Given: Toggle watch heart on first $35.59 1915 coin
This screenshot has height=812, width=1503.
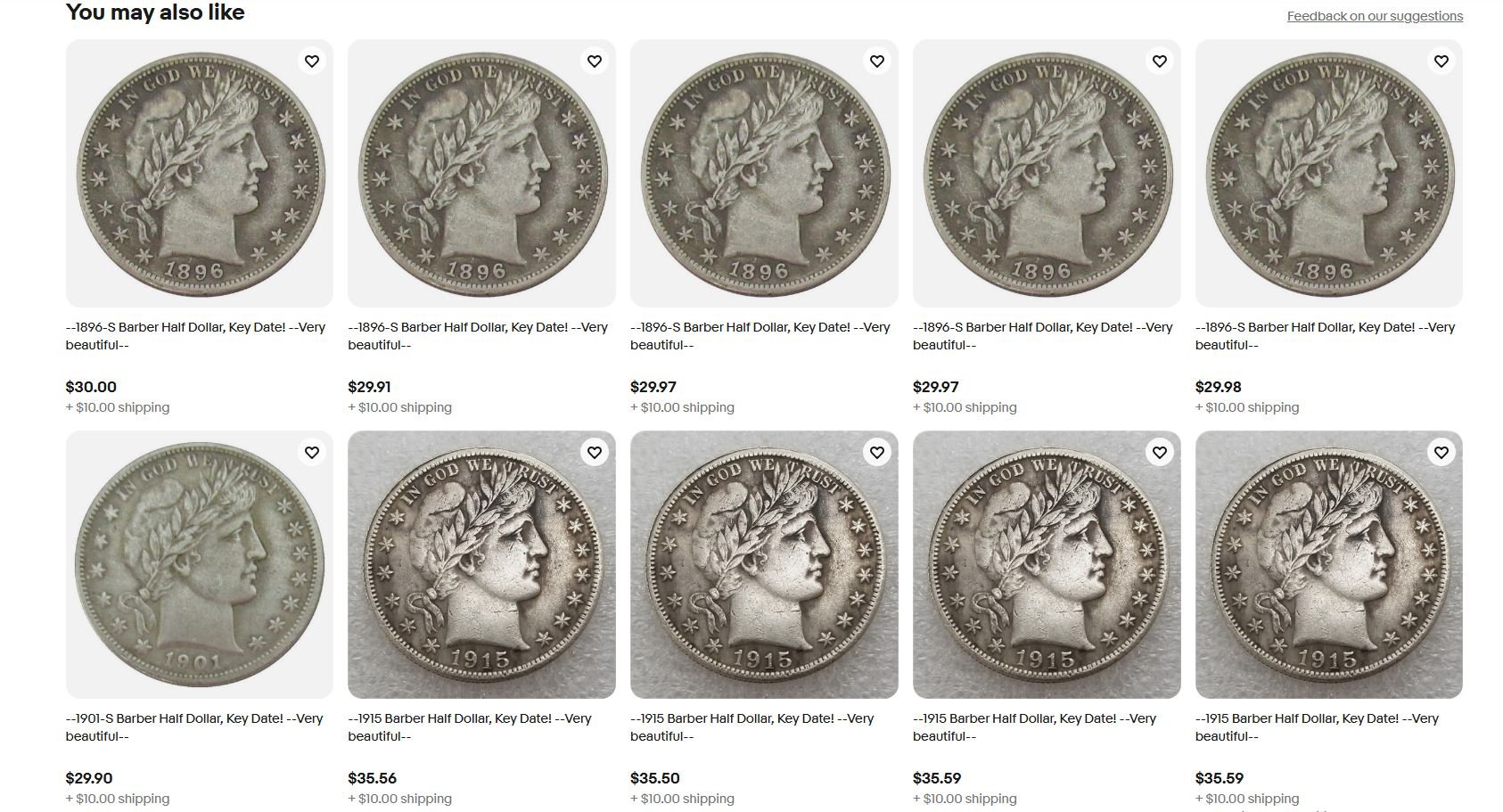Looking at the screenshot, I should point(1160,453).
